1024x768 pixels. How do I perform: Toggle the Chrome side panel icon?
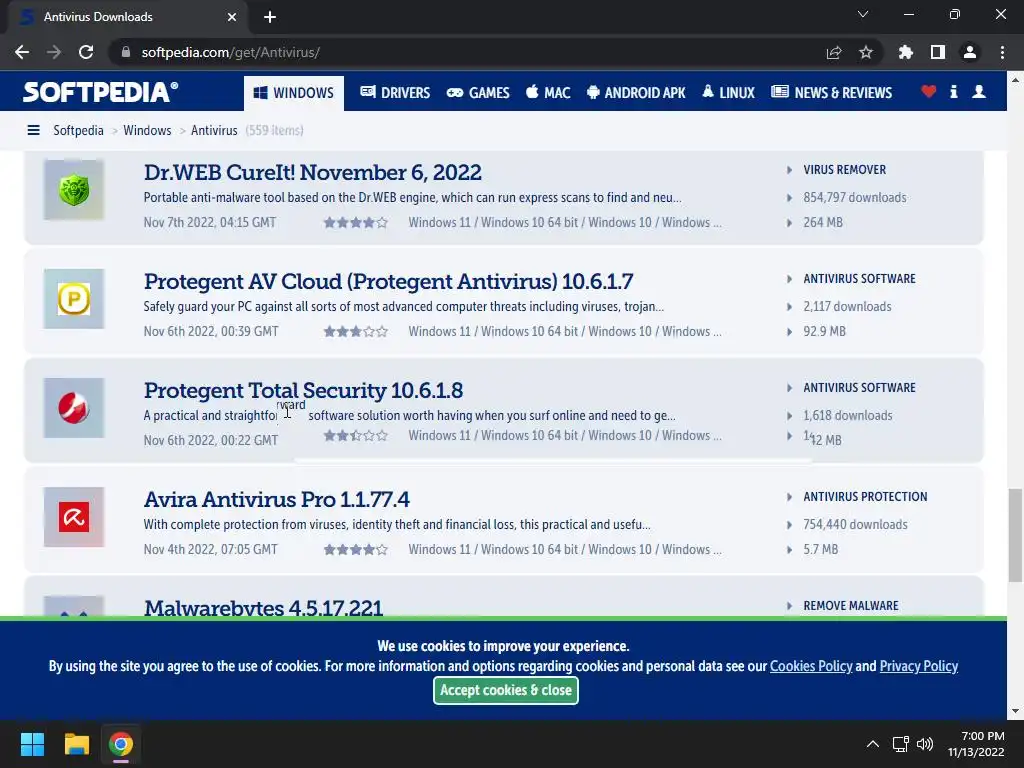938,52
